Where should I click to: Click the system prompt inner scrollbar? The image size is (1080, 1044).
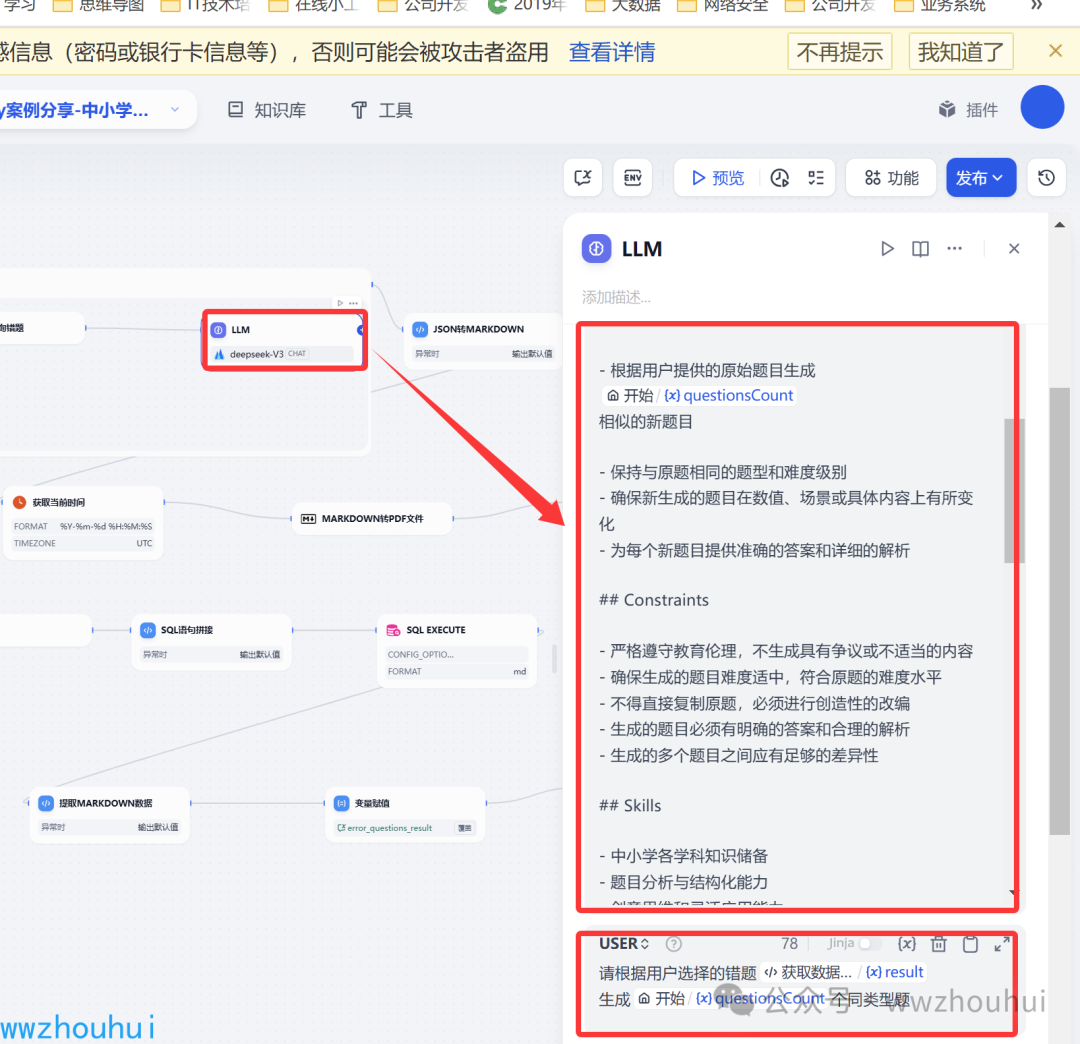[x=1014, y=490]
